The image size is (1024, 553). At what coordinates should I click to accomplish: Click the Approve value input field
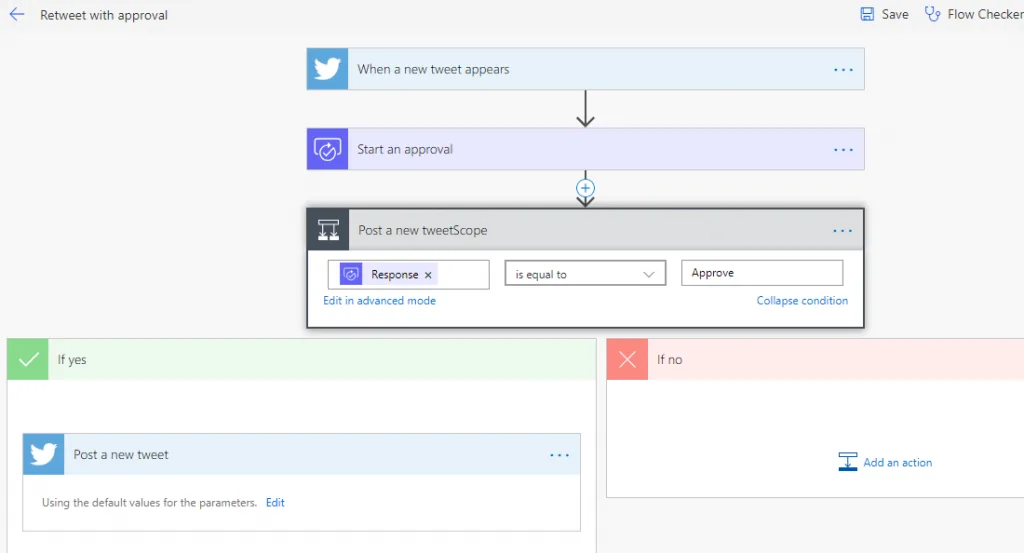[x=762, y=273]
